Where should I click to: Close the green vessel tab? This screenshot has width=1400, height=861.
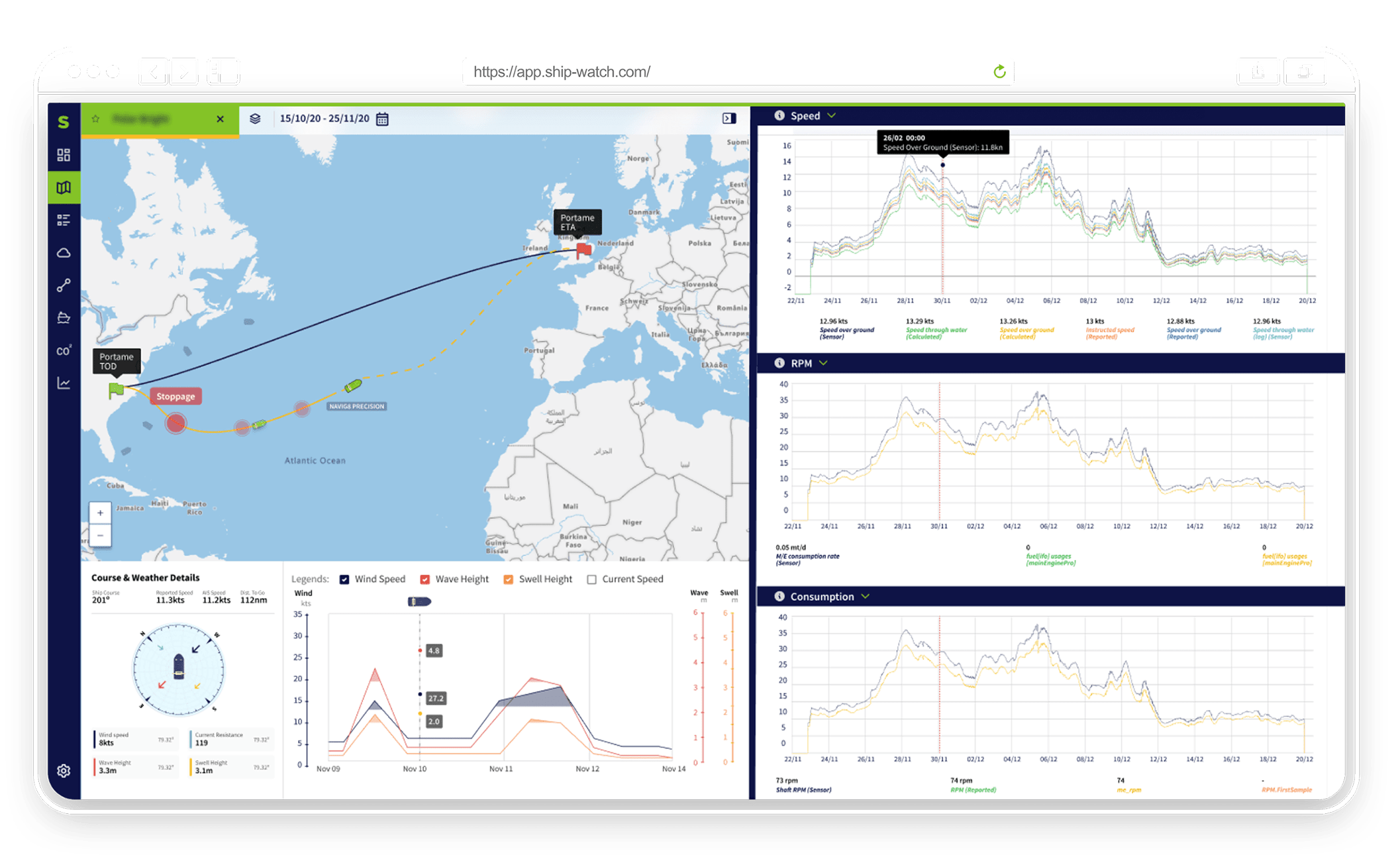pos(220,119)
